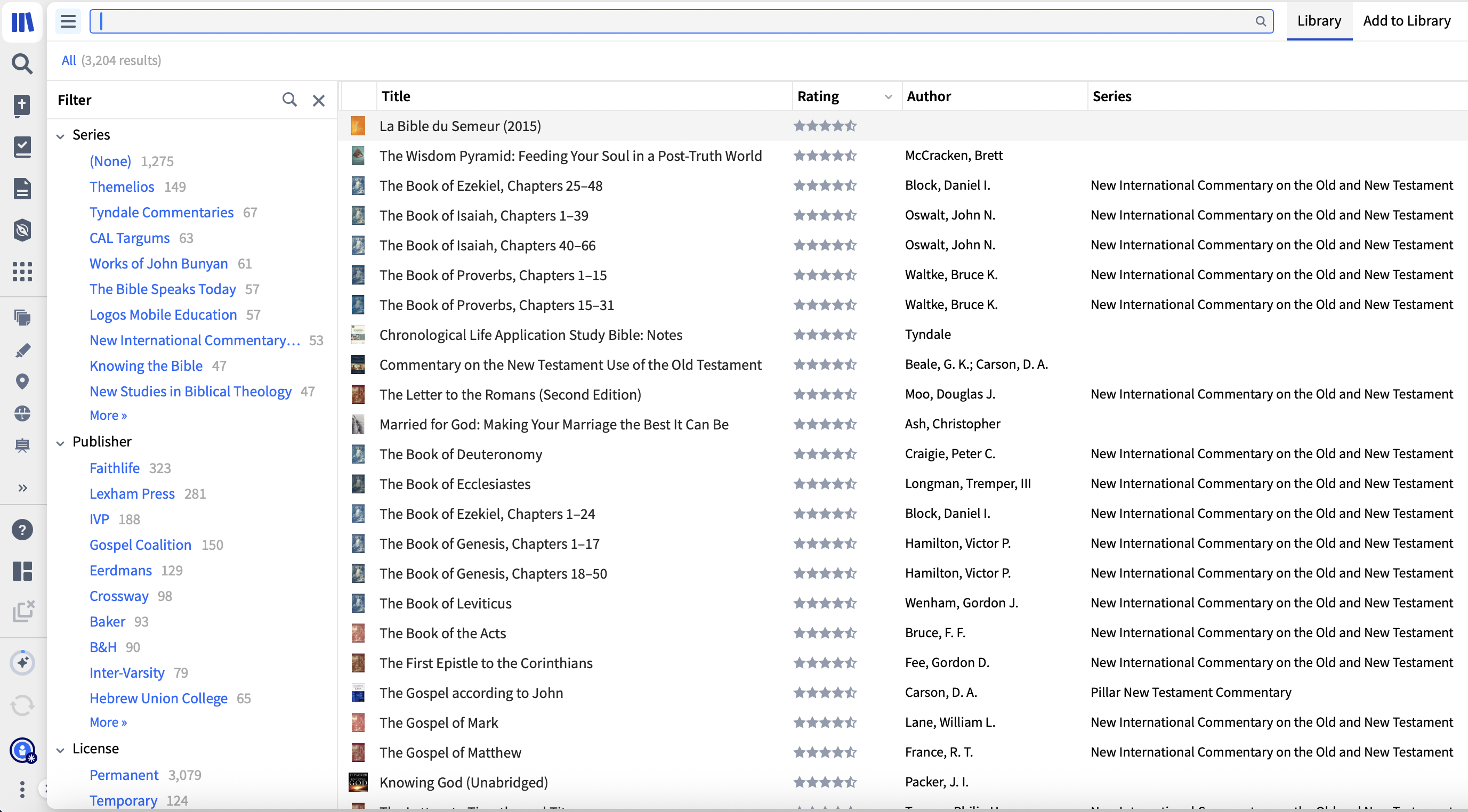Toggle the sidebar hamburger menu button
1468x812 pixels.
tap(68, 22)
